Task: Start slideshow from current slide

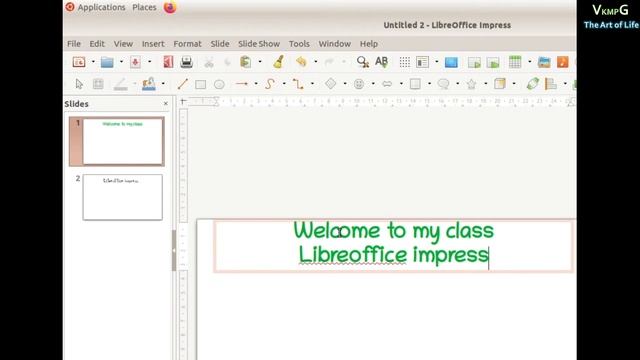Action: point(493,62)
